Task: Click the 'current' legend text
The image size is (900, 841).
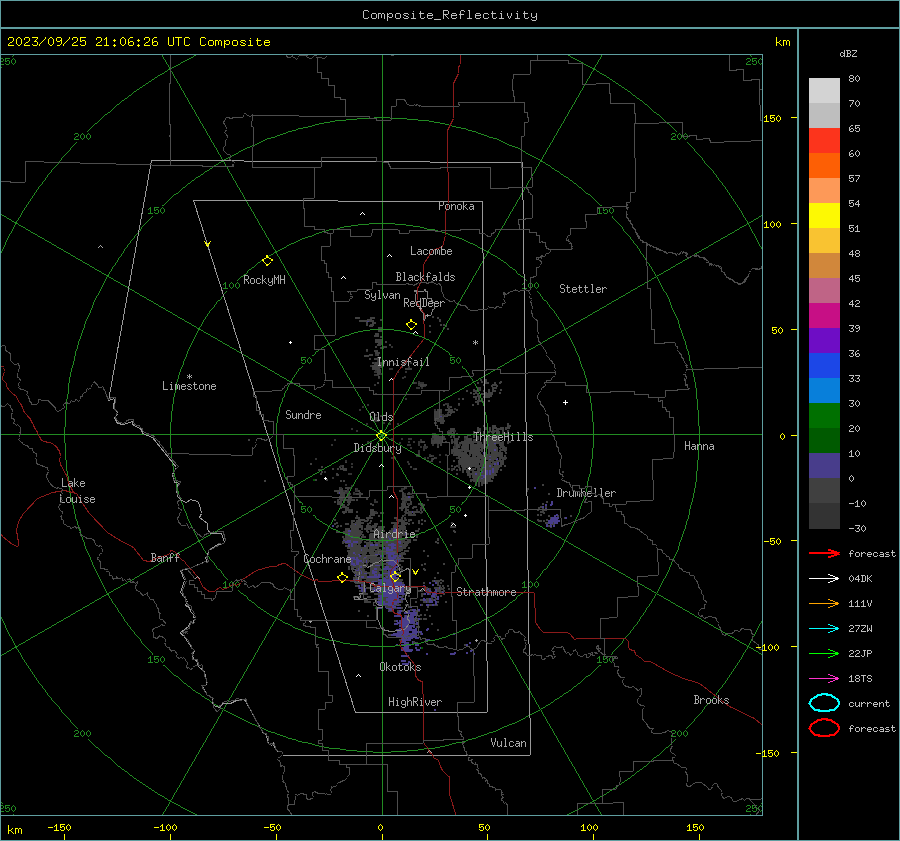Action: pos(869,703)
